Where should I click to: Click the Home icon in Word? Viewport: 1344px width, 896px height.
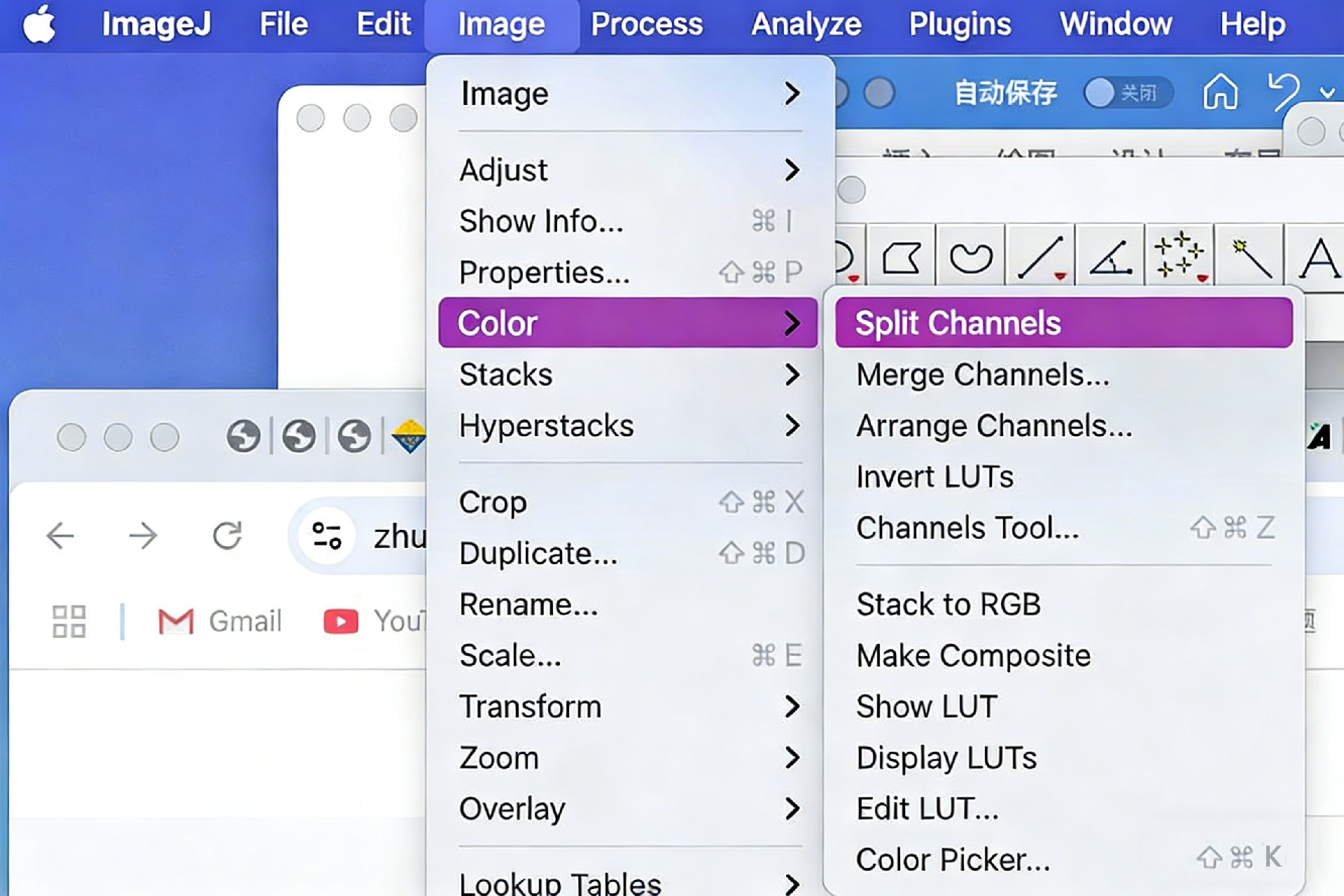pyautogui.click(x=1220, y=92)
